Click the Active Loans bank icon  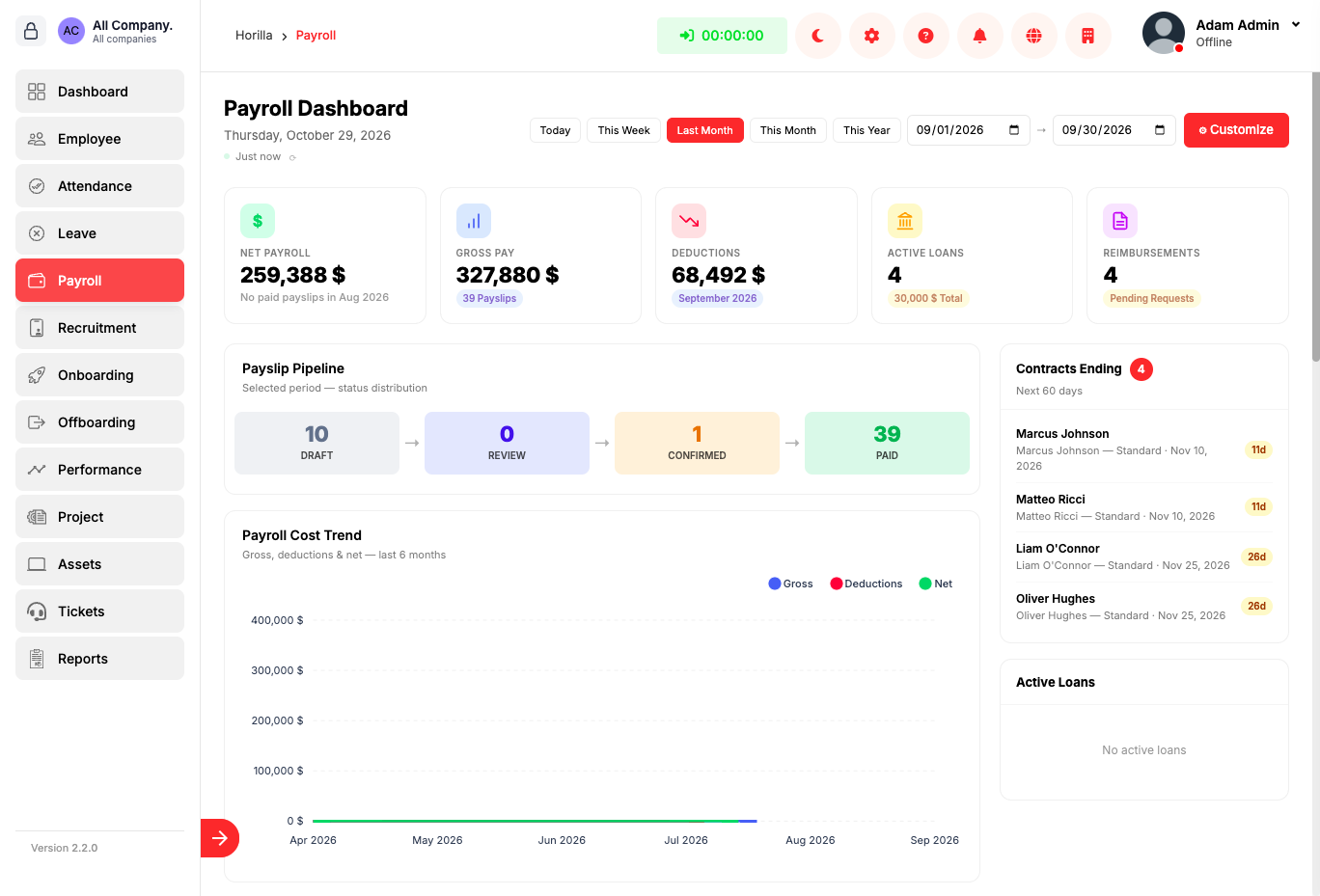(905, 221)
